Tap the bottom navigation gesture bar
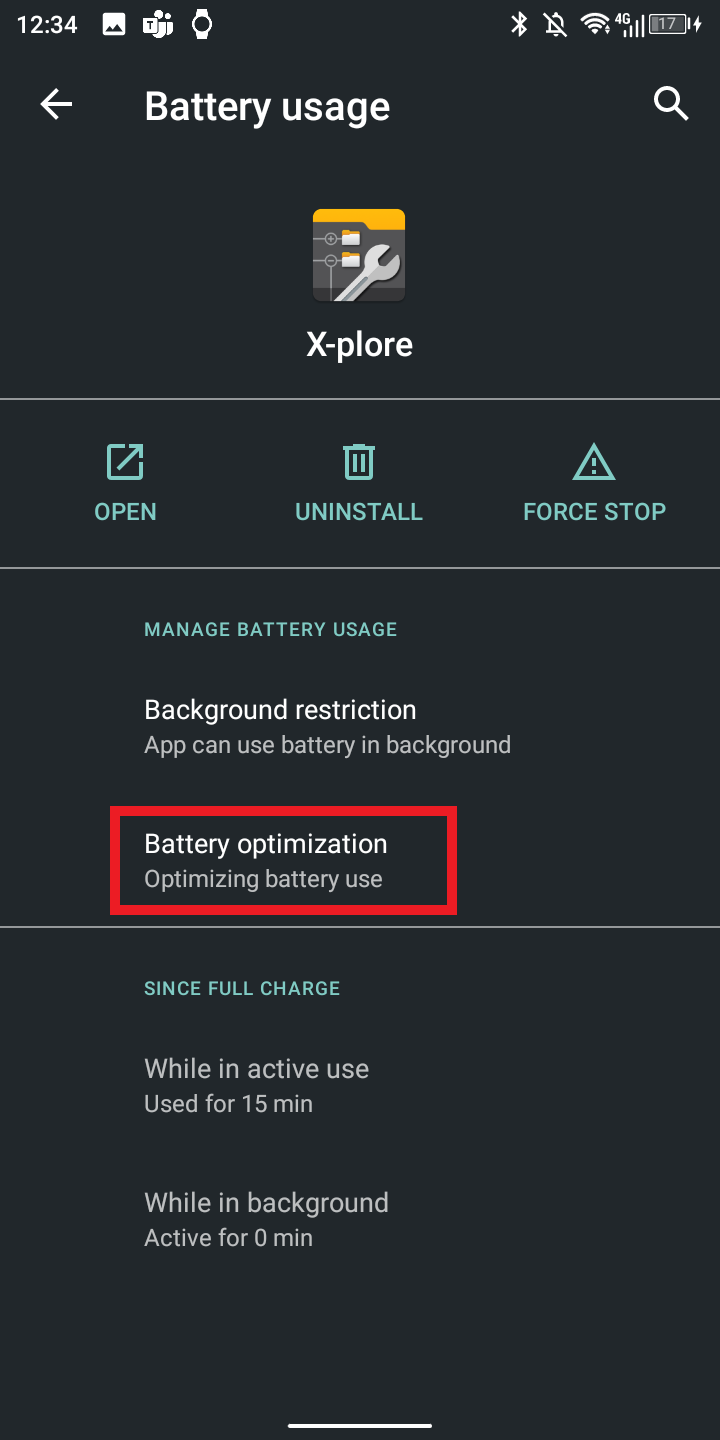The width and height of the screenshot is (720, 1440). point(360,1425)
